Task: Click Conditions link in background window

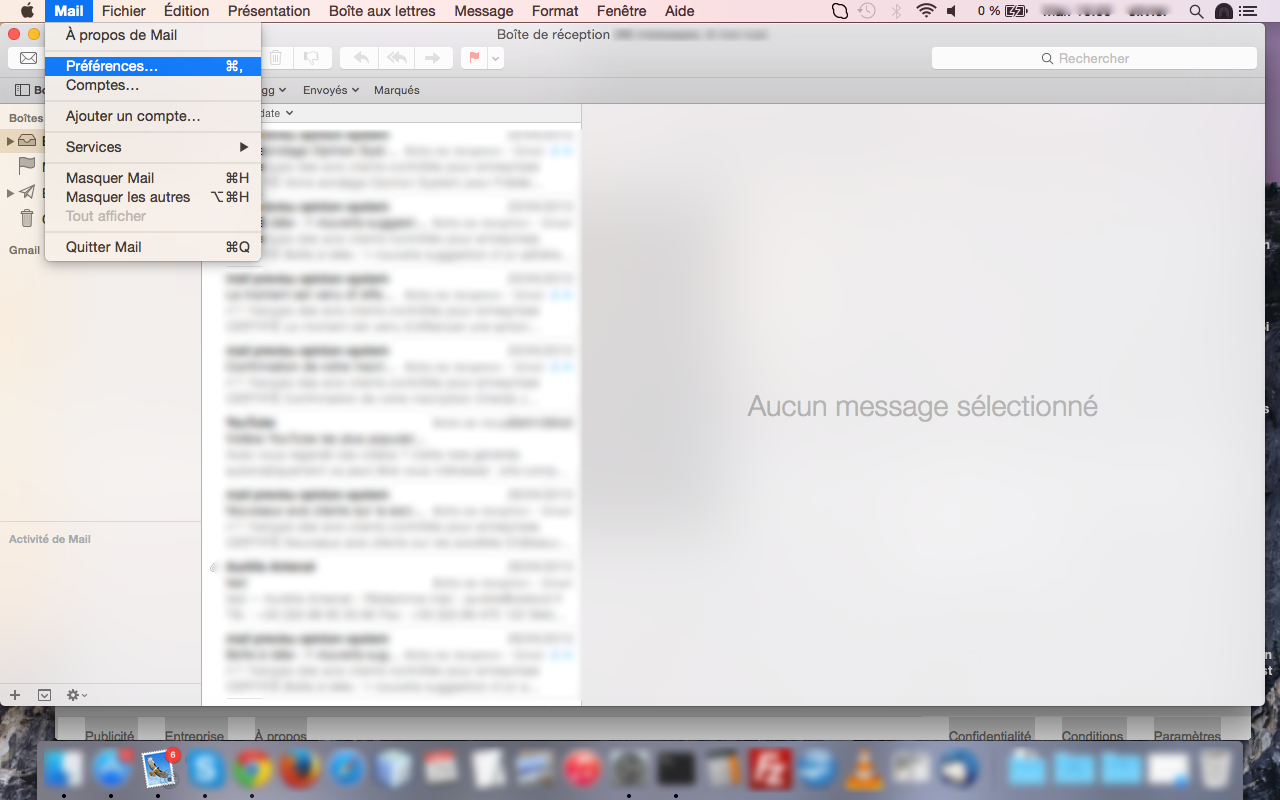Action: [1092, 736]
